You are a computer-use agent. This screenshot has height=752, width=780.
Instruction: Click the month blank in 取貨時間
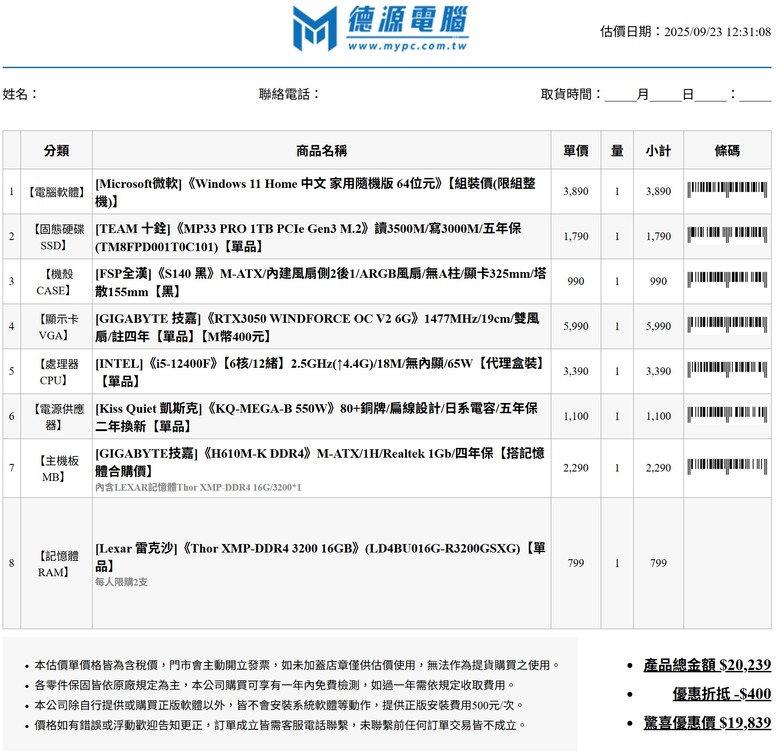[x=620, y=94]
